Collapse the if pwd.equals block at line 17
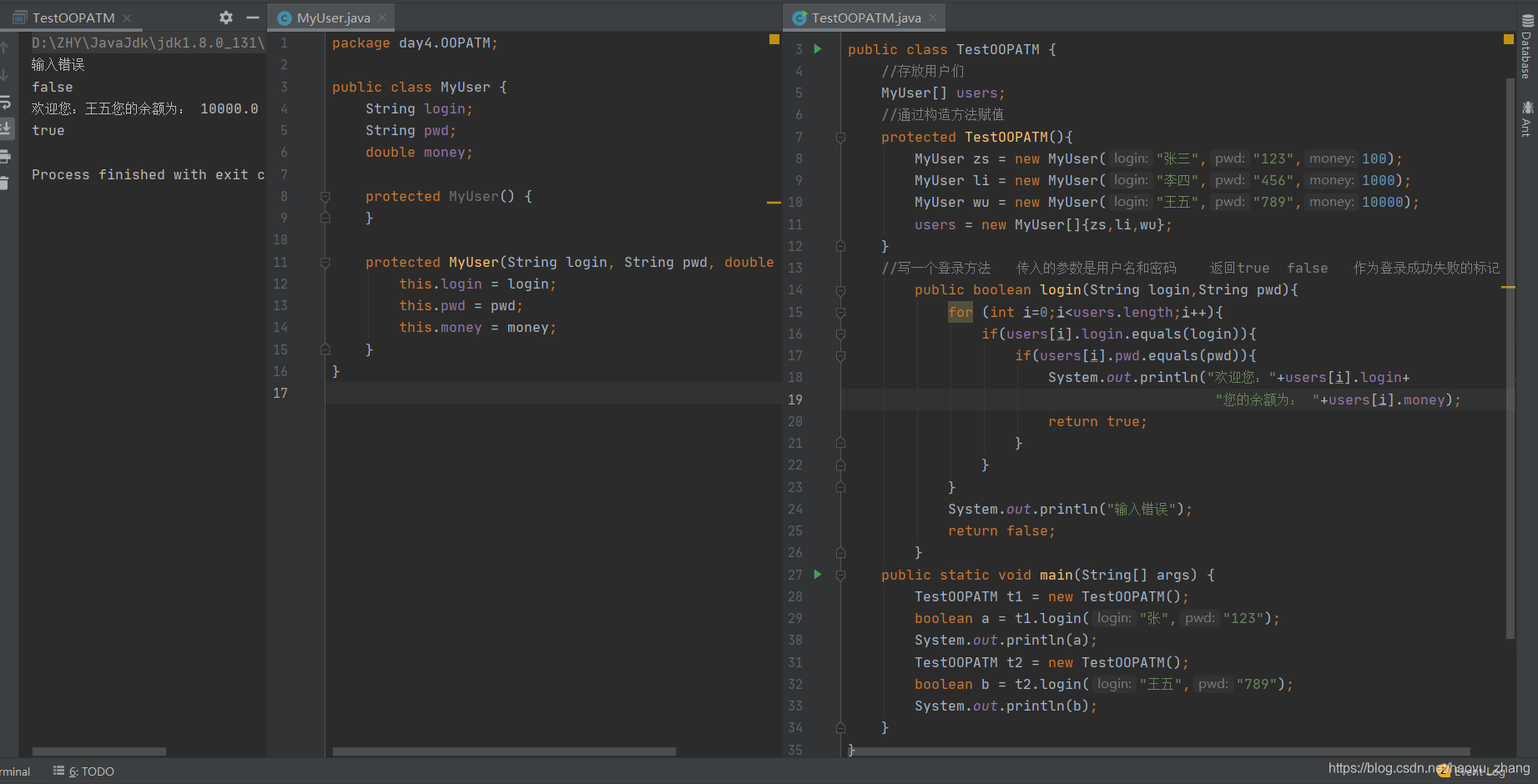 coord(840,356)
